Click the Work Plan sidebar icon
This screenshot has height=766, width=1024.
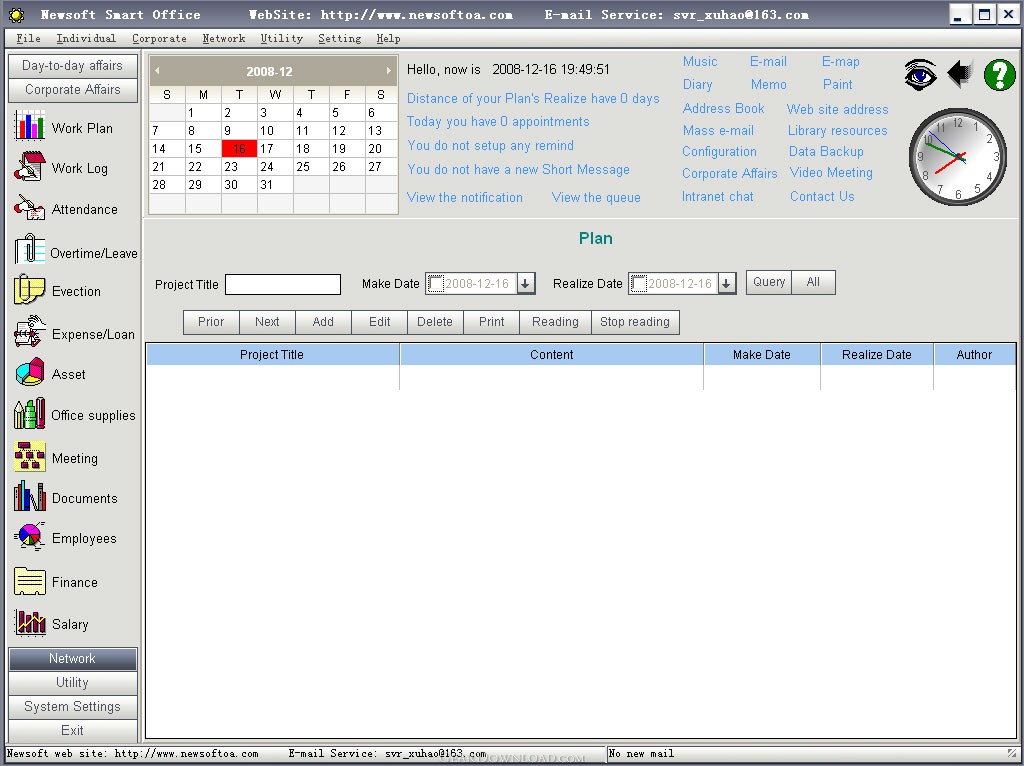pos(29,127)
